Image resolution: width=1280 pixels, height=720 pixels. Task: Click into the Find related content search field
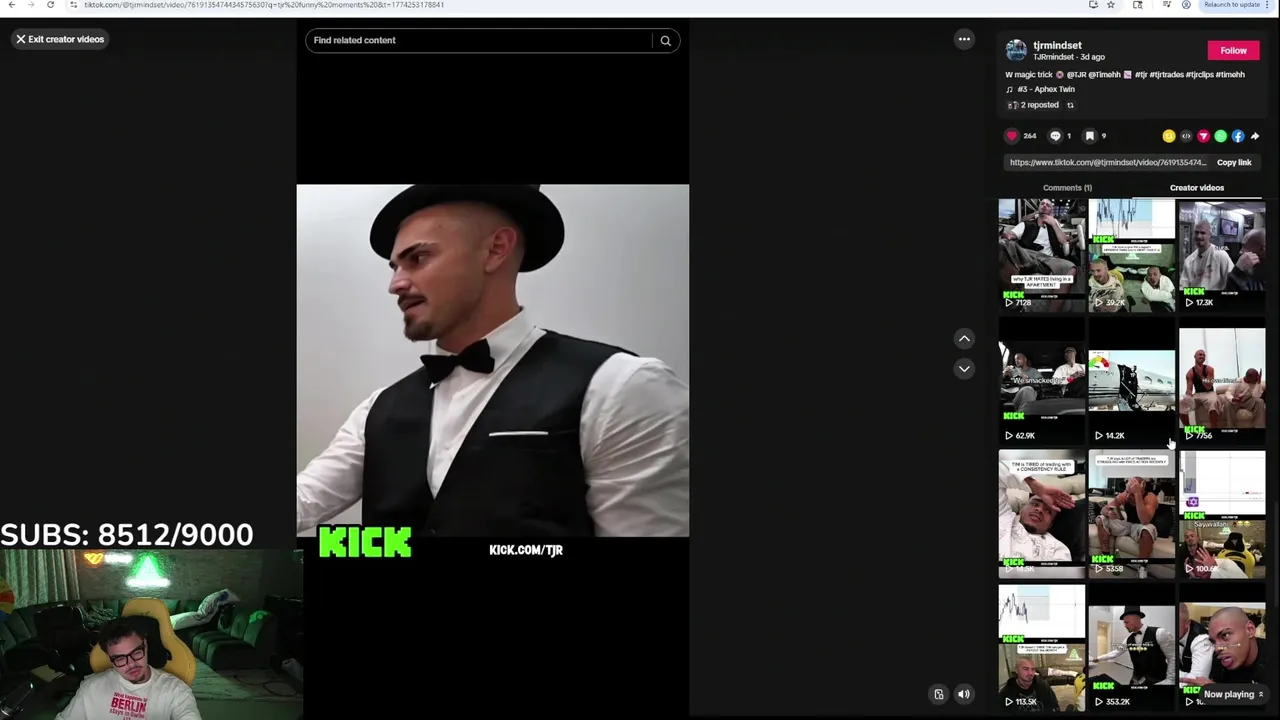(x=478, y=40)
